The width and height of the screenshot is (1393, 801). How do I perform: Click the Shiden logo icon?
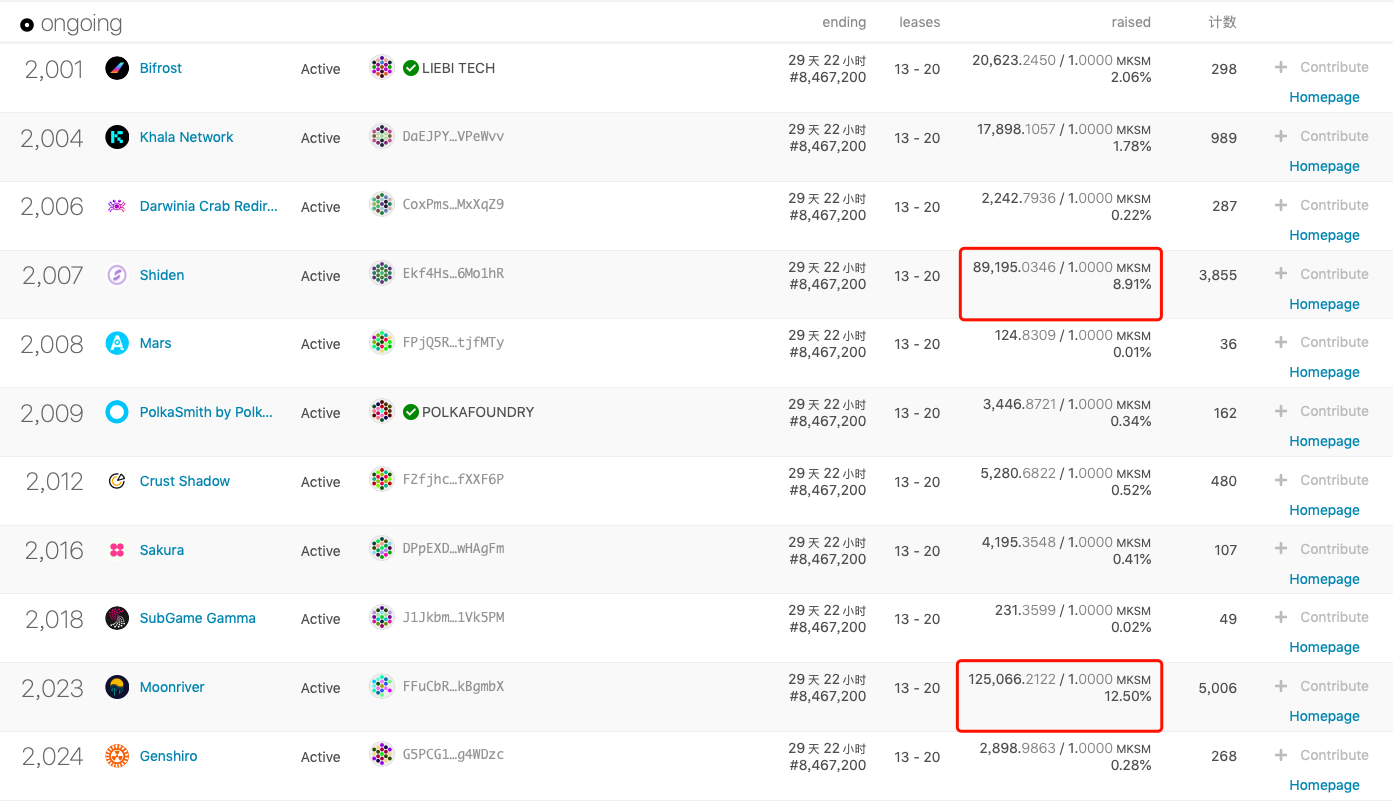[x=117, y=275]
